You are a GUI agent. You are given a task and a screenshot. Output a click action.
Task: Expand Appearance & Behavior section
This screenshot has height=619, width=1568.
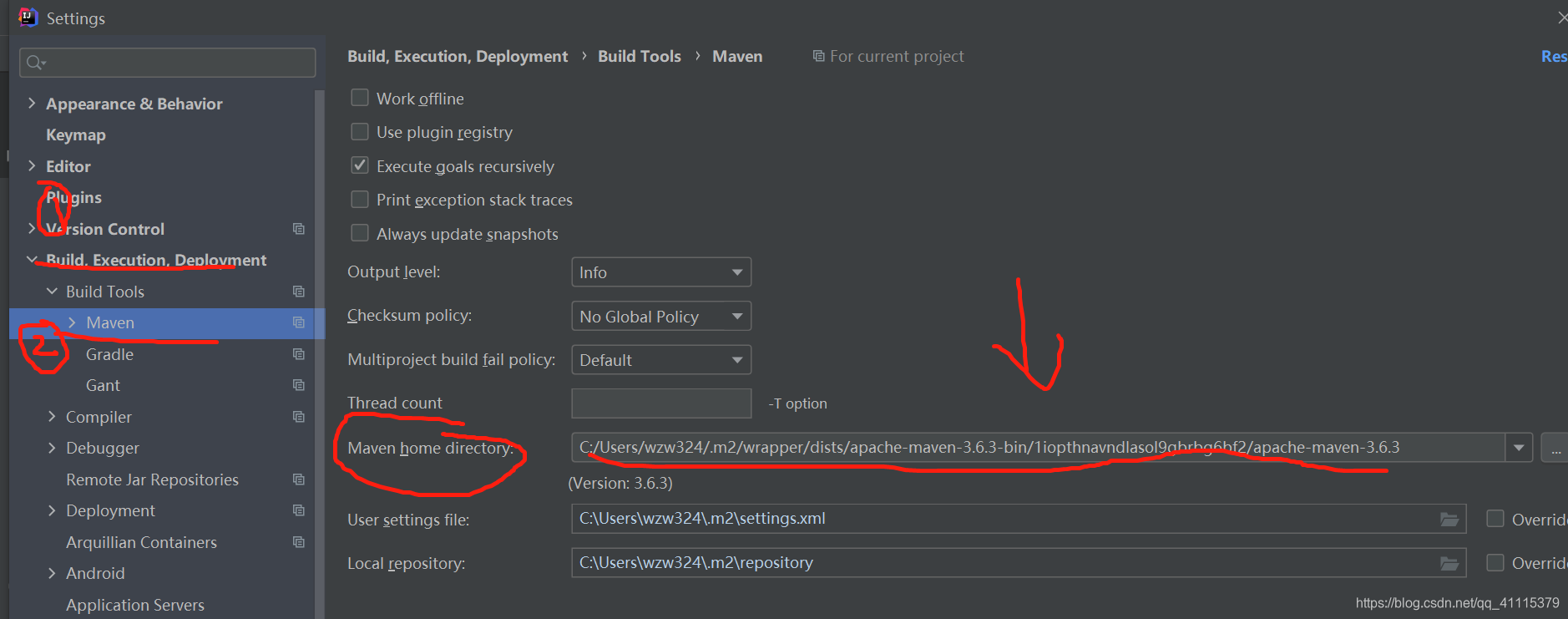32,103
